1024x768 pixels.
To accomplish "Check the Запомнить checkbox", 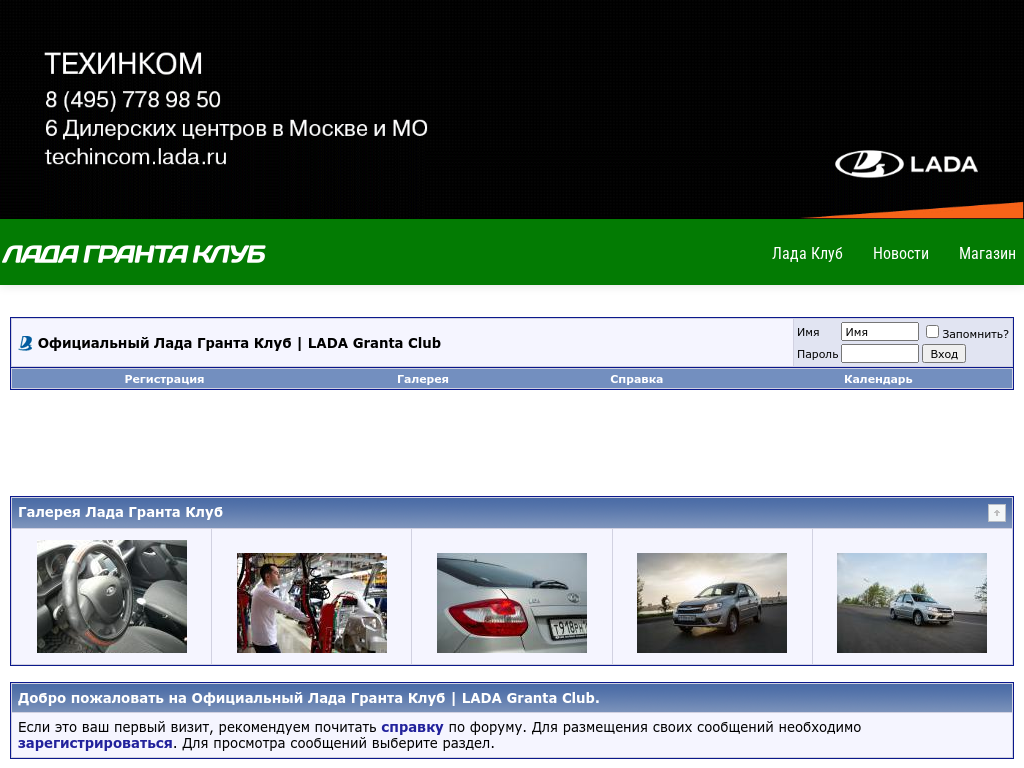I will click(932, 332).
